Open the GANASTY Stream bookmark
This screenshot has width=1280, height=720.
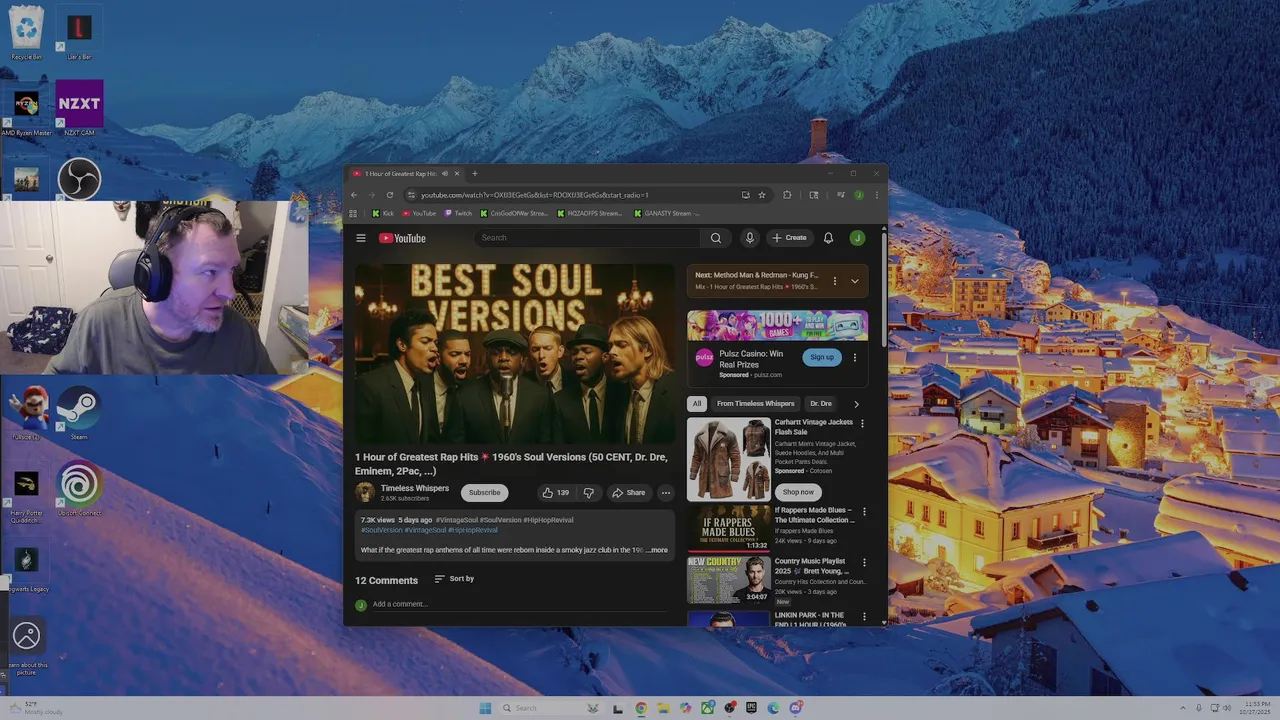(666, 213)
